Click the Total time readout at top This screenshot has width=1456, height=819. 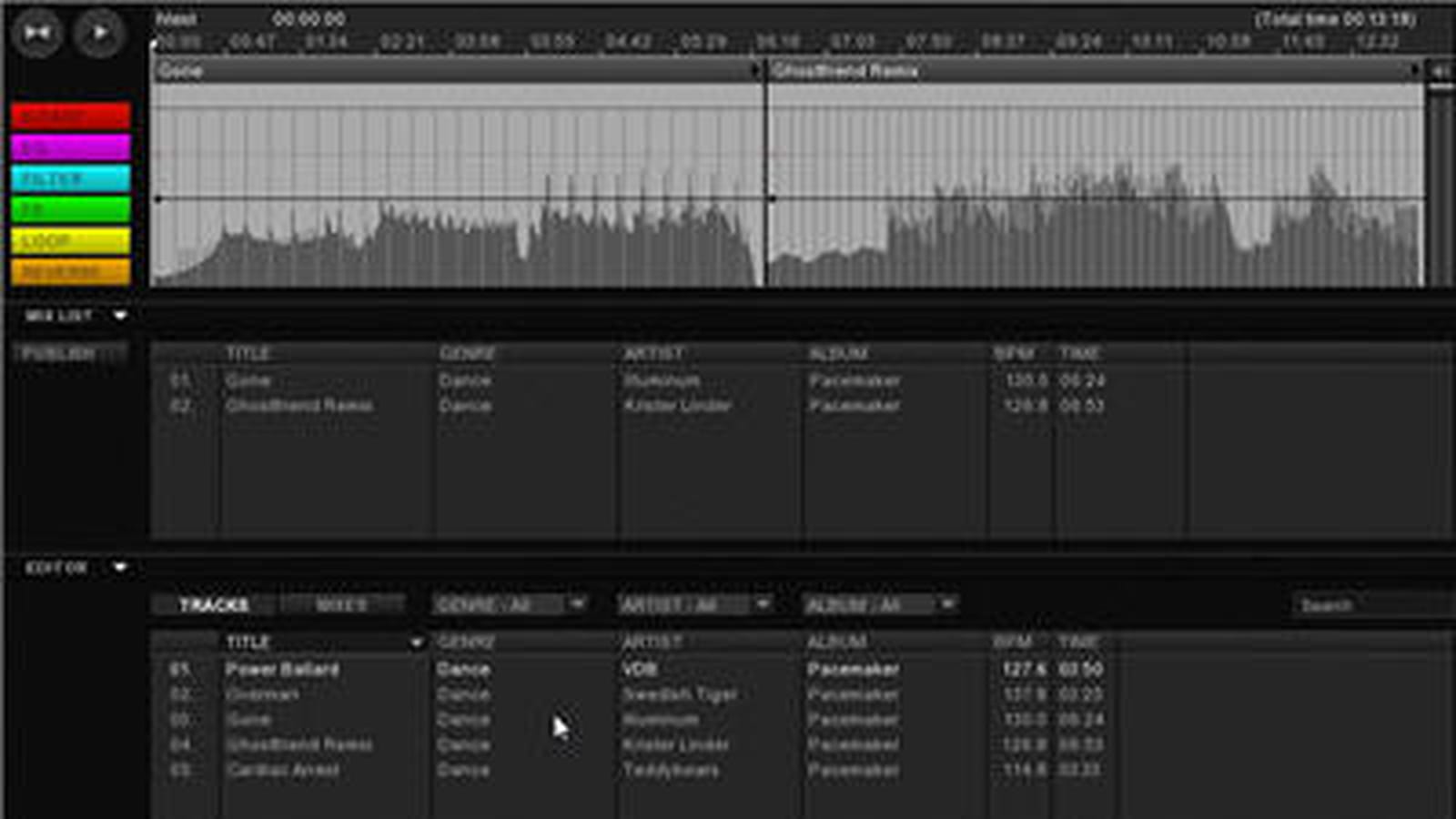coord(1335,19)
